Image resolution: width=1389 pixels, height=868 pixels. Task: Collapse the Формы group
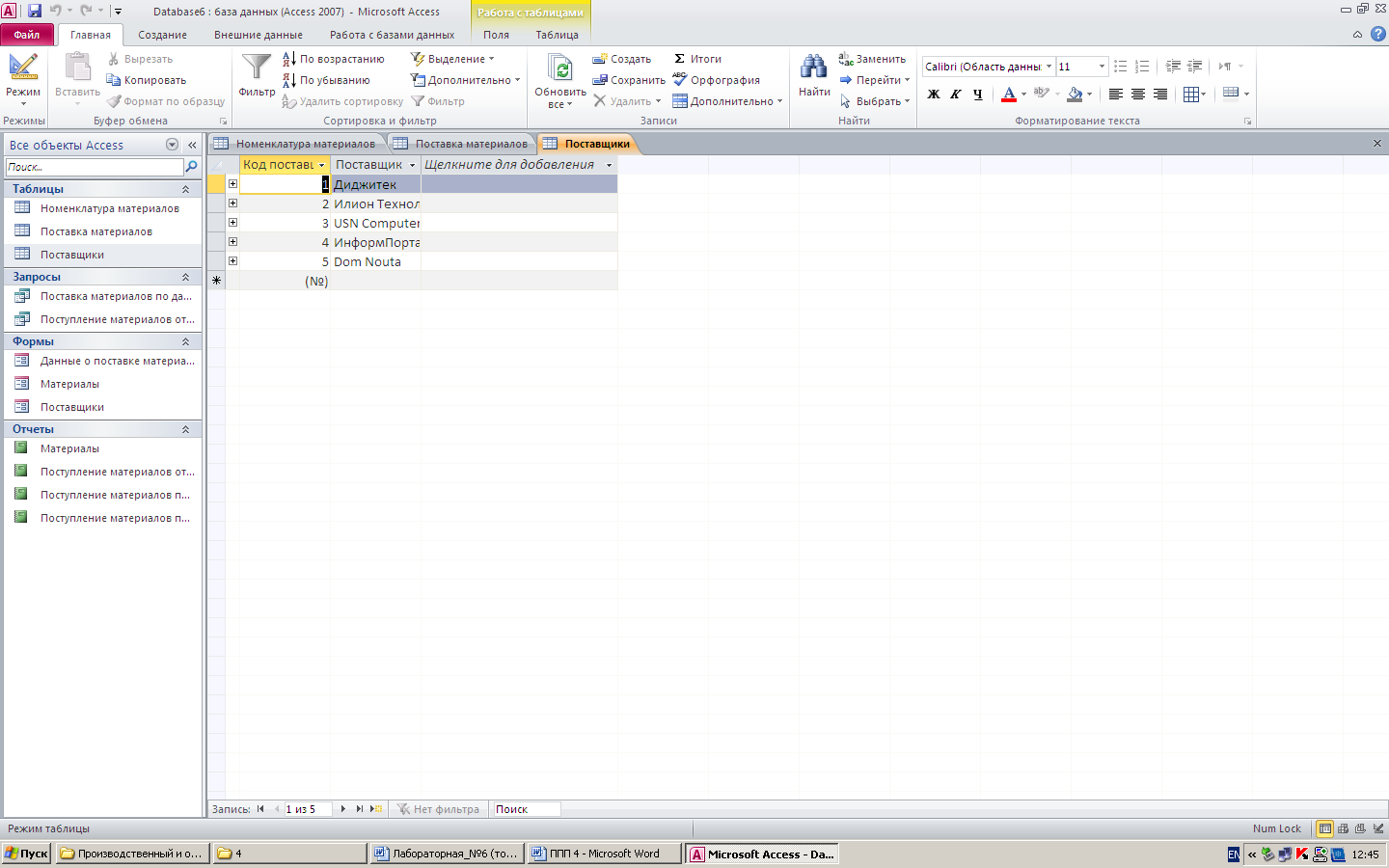185,341
